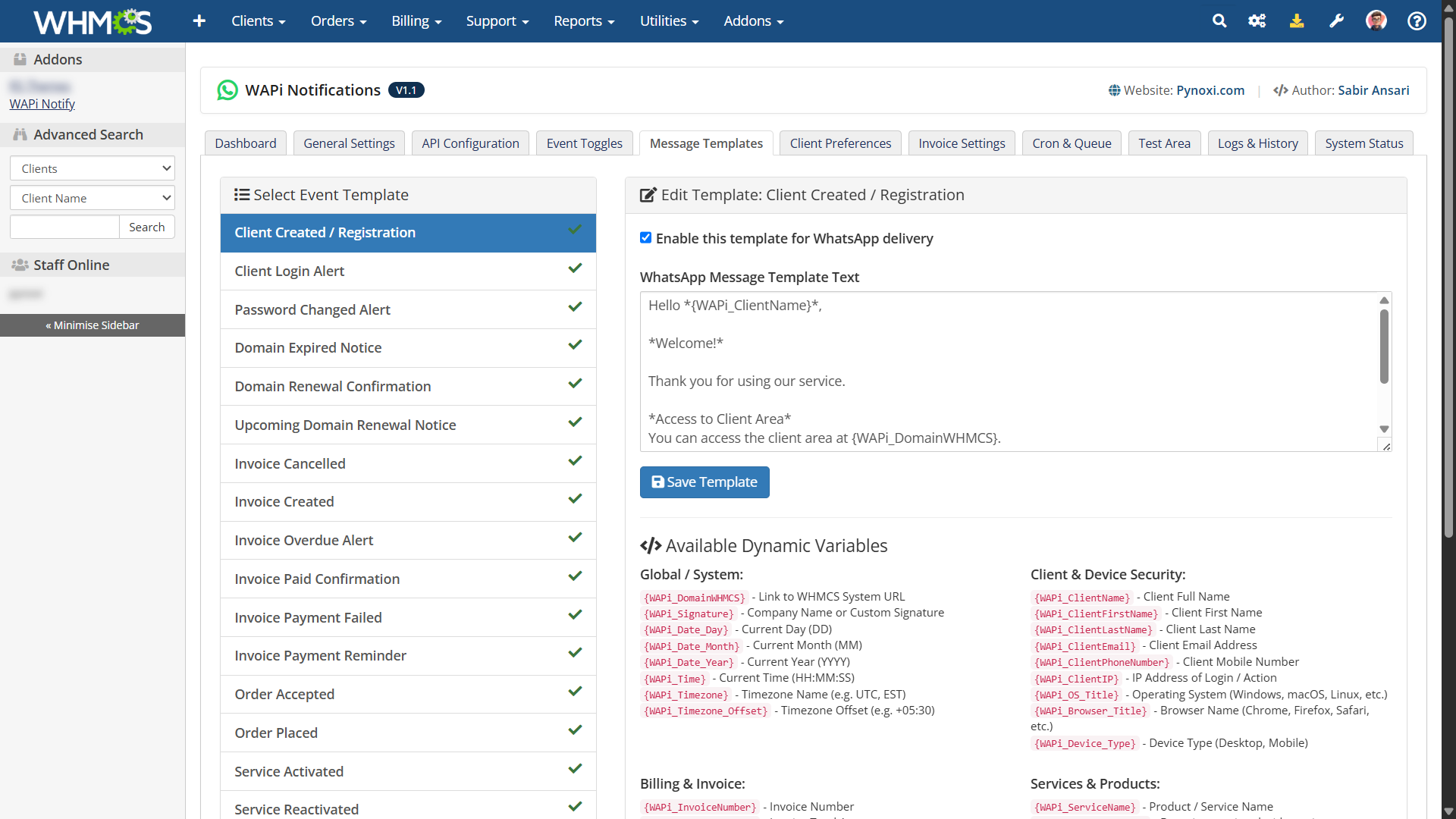Expand the Reports top menu

tap(584, 21)
